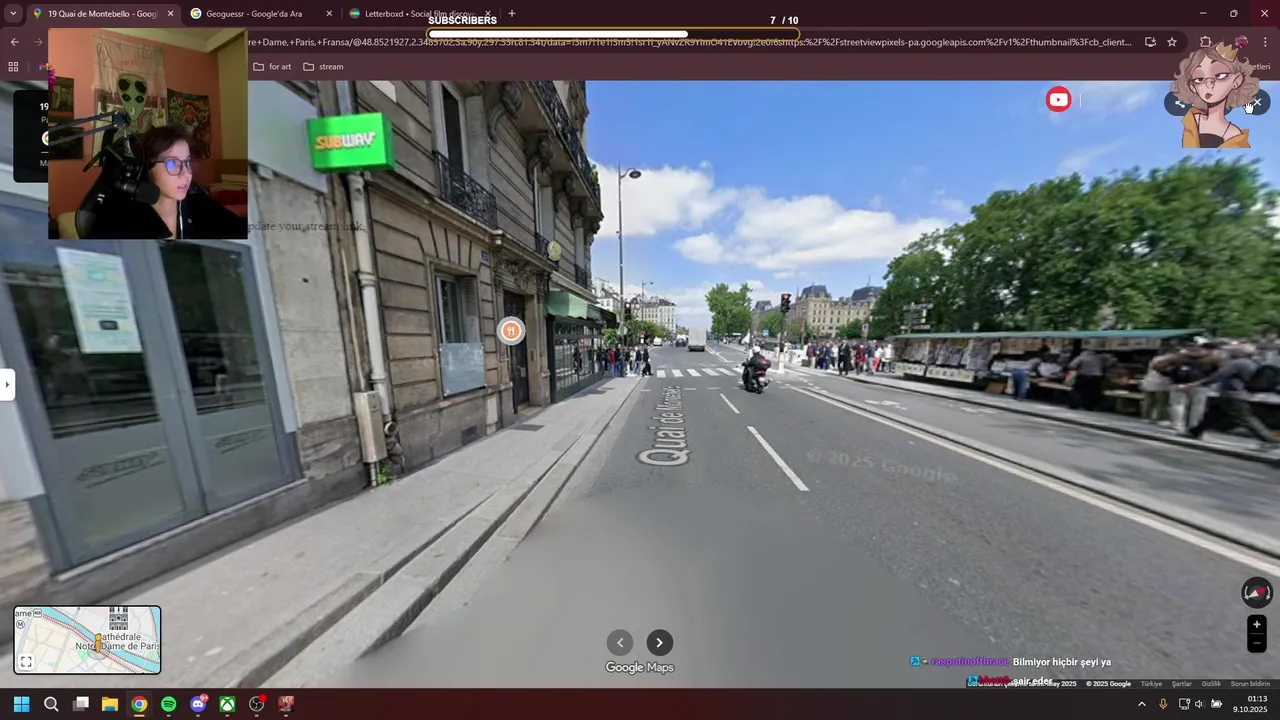Go to previous Street View image arrow
Viewport: 1280px width, 720px height.
click(620, 643)
